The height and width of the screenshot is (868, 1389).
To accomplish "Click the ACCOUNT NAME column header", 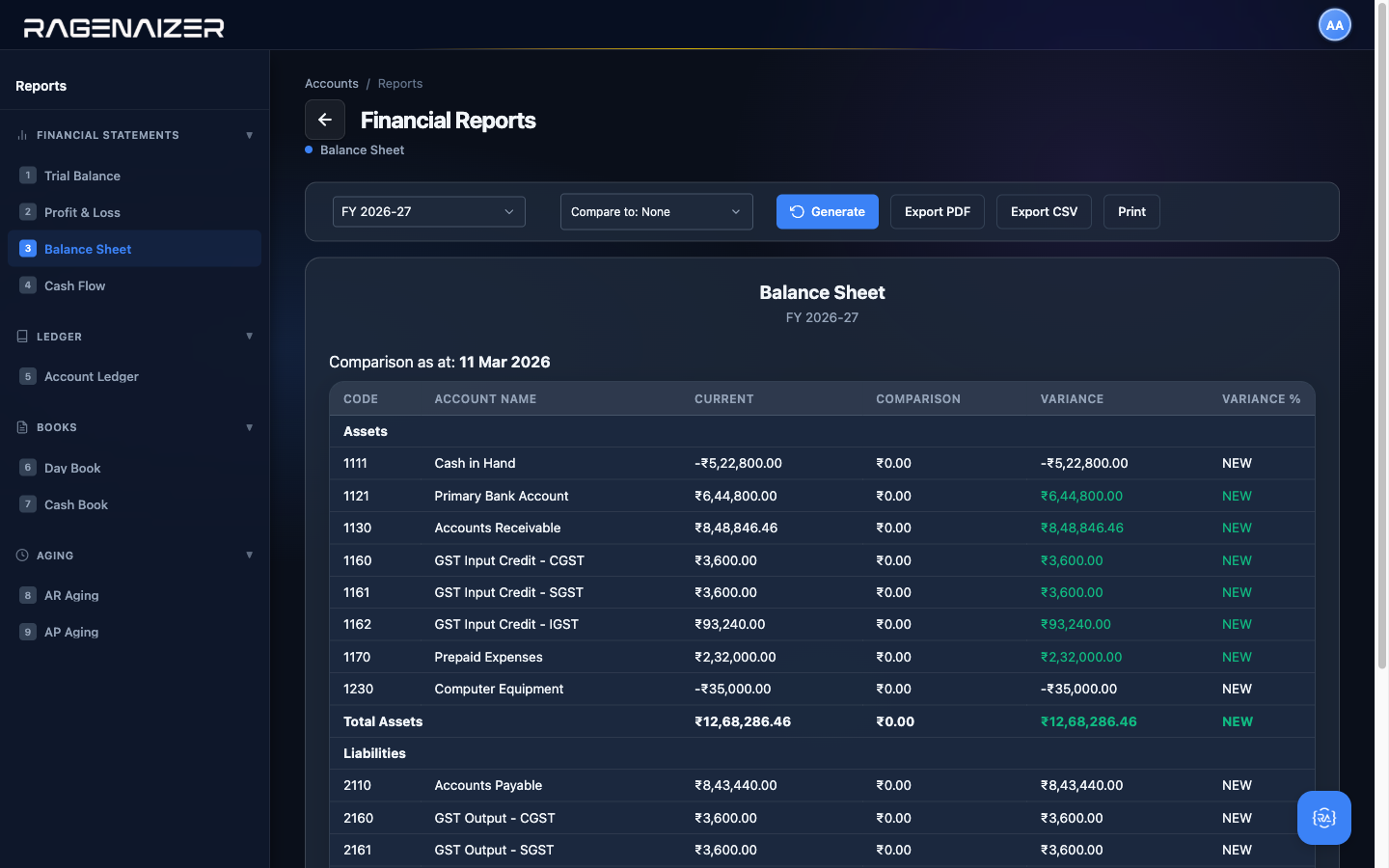I will [485, 399].
